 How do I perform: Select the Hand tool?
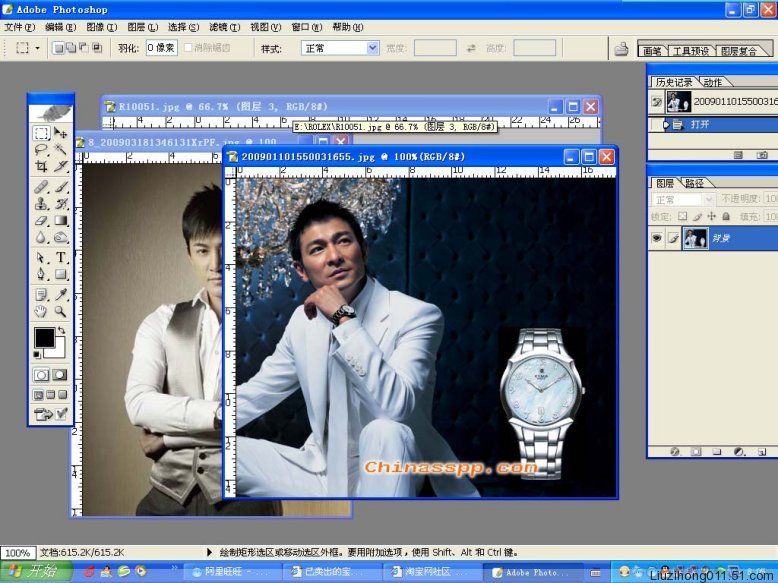[41, 312]
